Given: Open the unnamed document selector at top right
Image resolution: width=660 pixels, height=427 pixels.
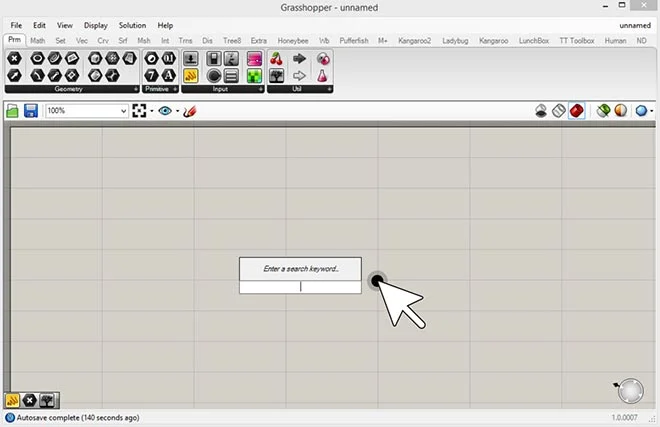Looking at the screenshot, I should point(635,25).
